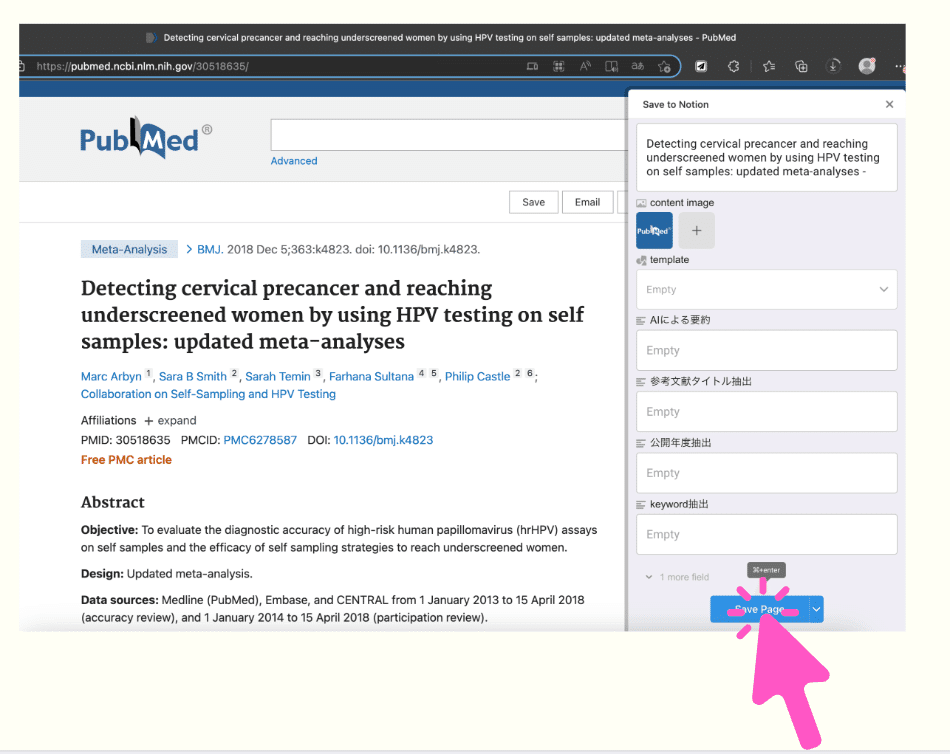Open the DOI 10.1136/bmj.k4823 link
The image size is (950, 754).
coord(383,440)
